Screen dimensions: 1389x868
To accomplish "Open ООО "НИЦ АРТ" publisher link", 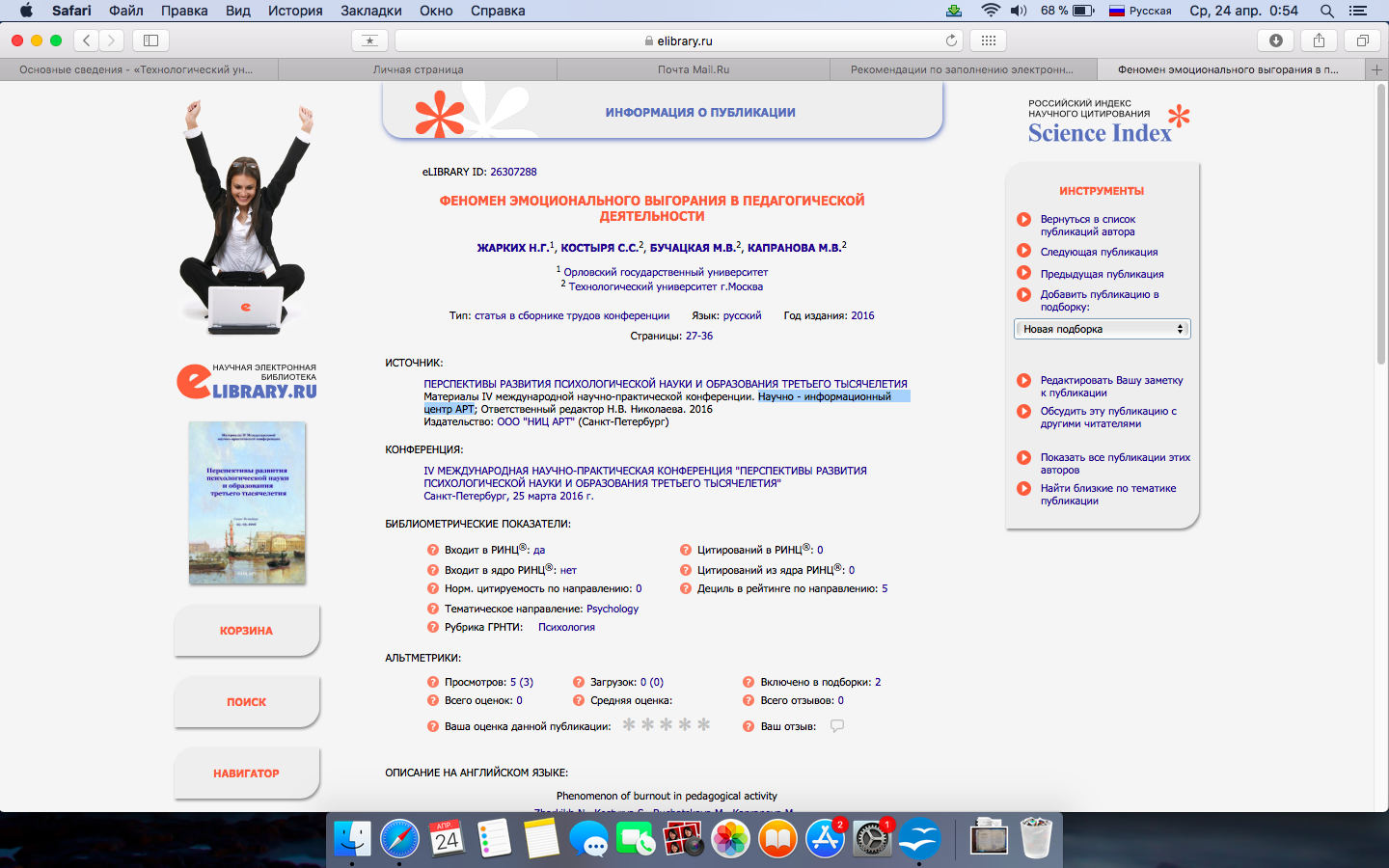I will (535, 421).
